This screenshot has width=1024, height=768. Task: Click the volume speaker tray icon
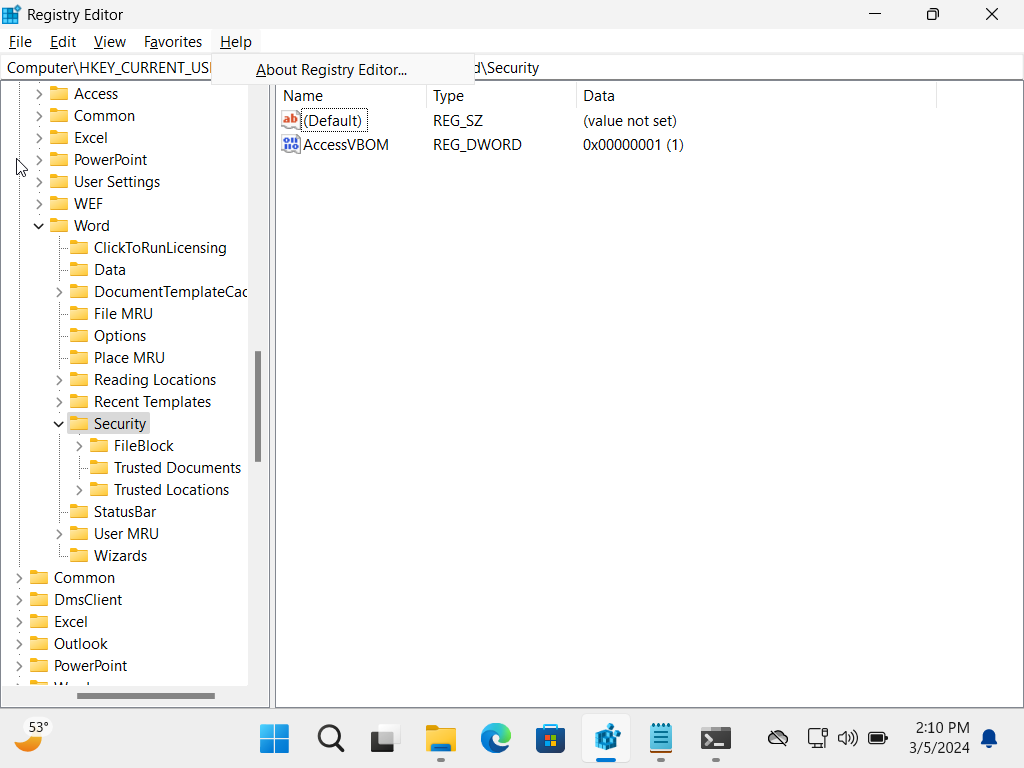point(848,739)
